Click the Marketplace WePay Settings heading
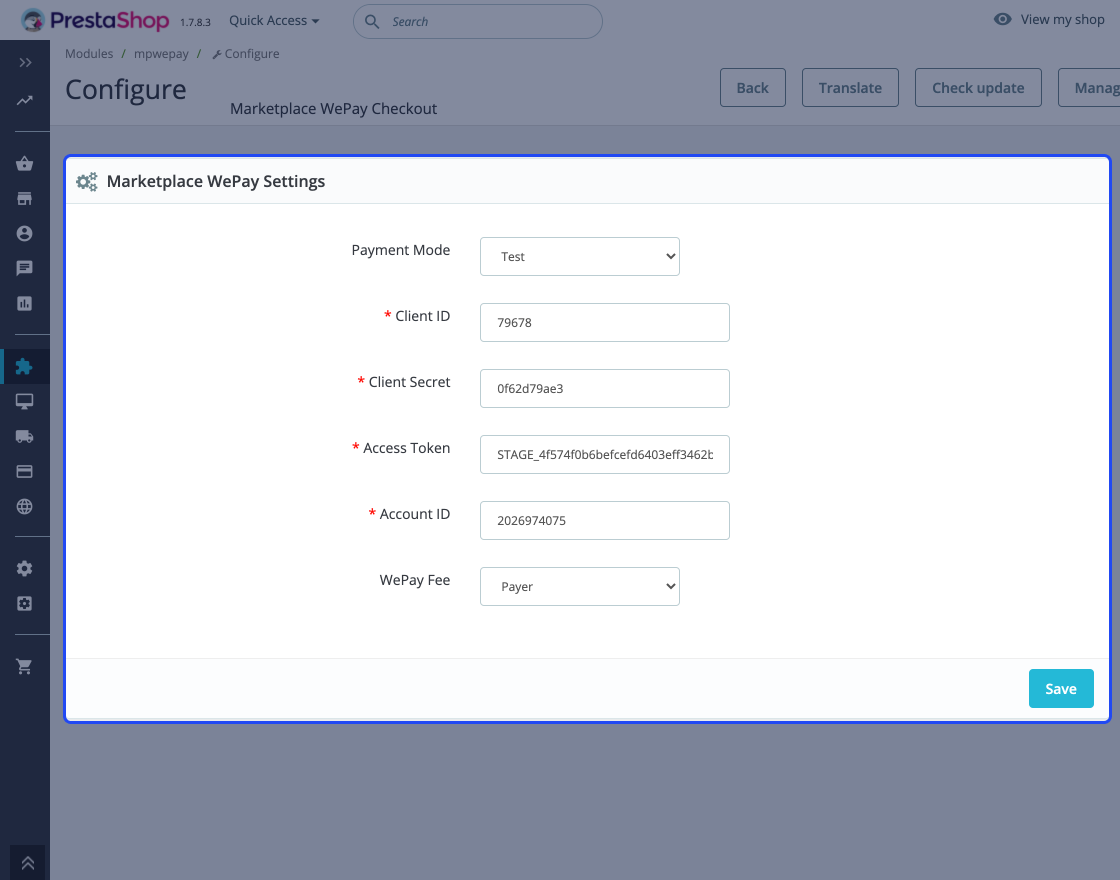 click(216, 181)
